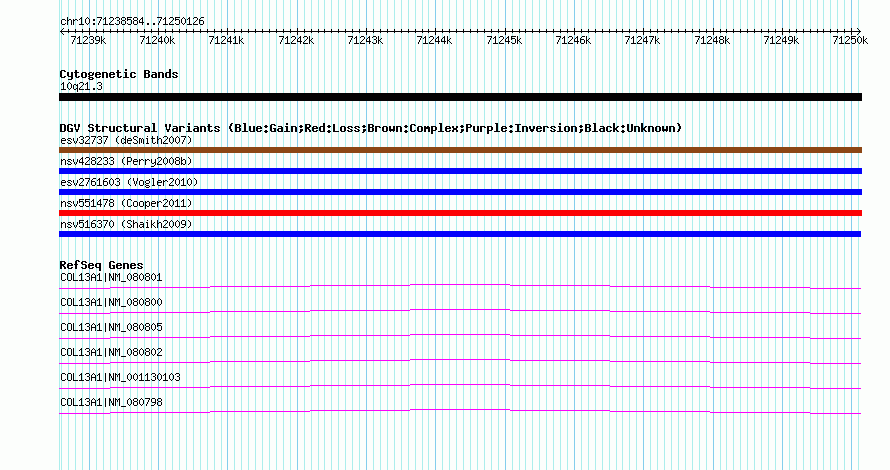Screen dimensions: 890x470
Task: Open transcript COL13A1|NM_080805 label
Action: point(111,328)
